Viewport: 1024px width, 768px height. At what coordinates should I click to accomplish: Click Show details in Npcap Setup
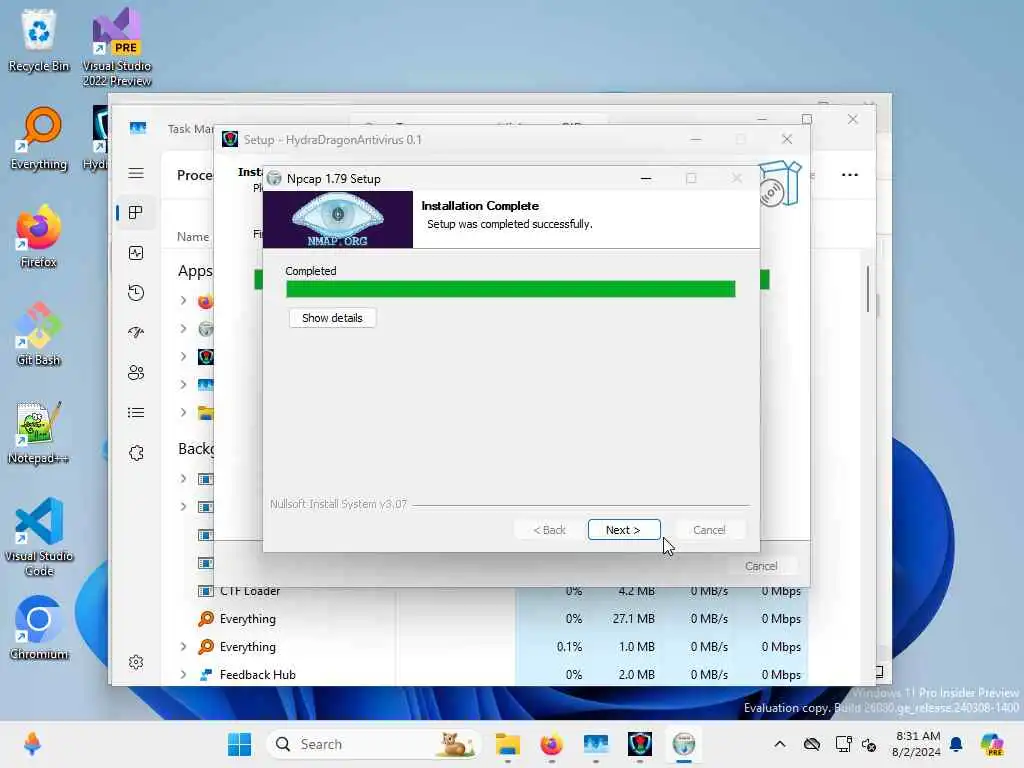[x=332, y=318]
